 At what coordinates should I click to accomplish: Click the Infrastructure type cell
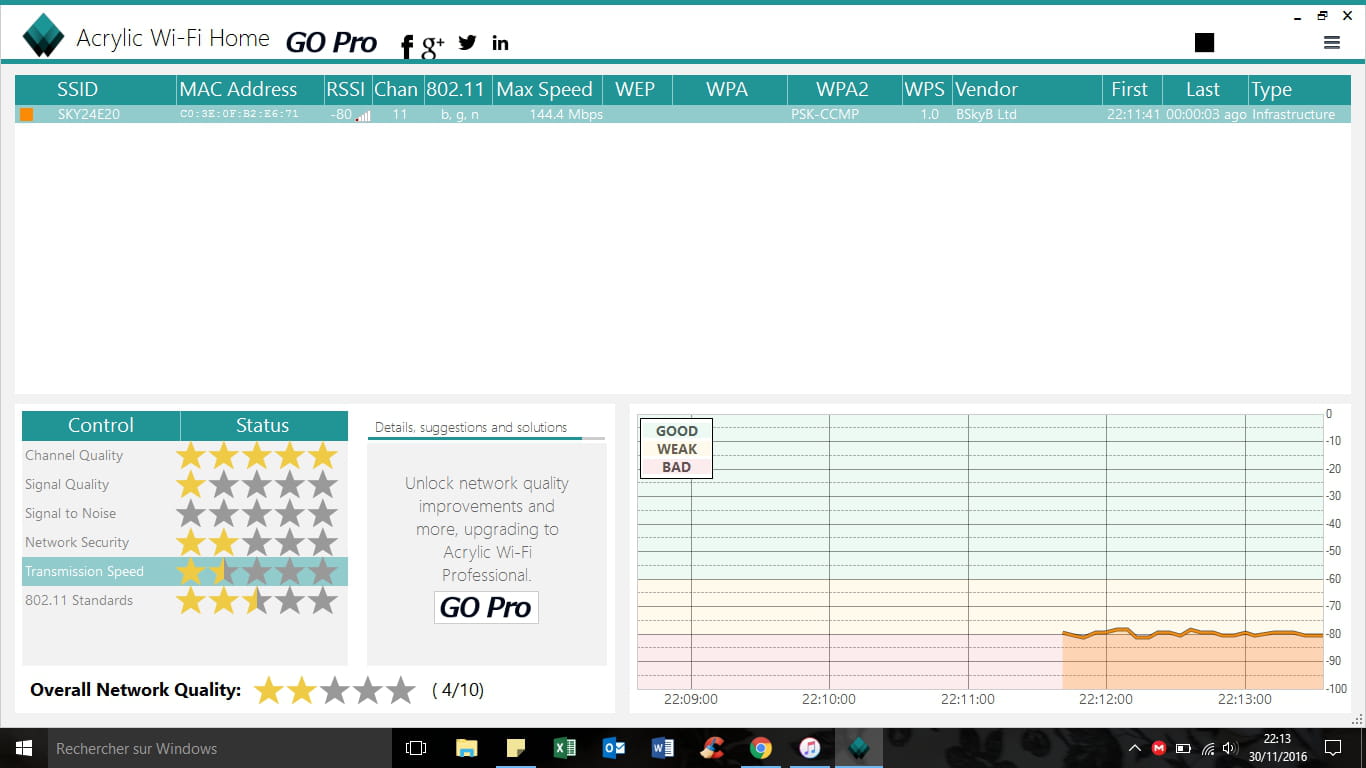pos(1293,114)
